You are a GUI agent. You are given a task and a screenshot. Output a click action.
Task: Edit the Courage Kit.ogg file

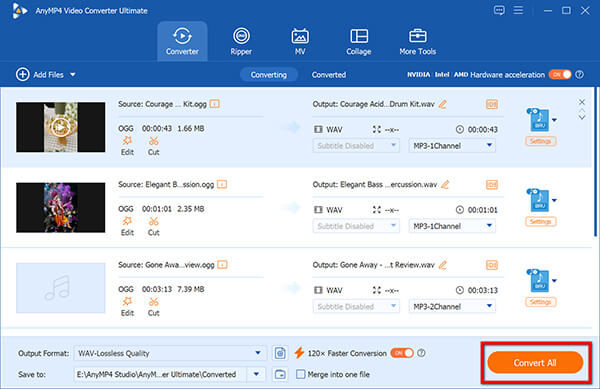[127, 146]
